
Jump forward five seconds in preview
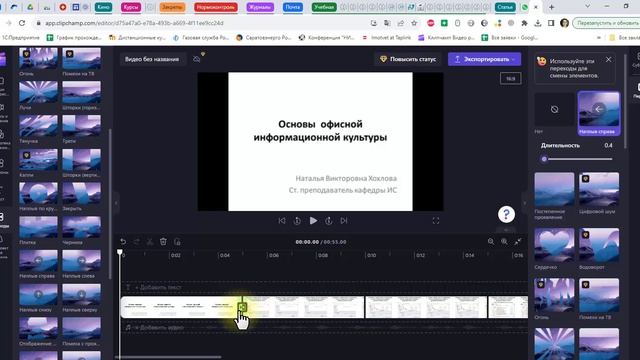point(329,221)
